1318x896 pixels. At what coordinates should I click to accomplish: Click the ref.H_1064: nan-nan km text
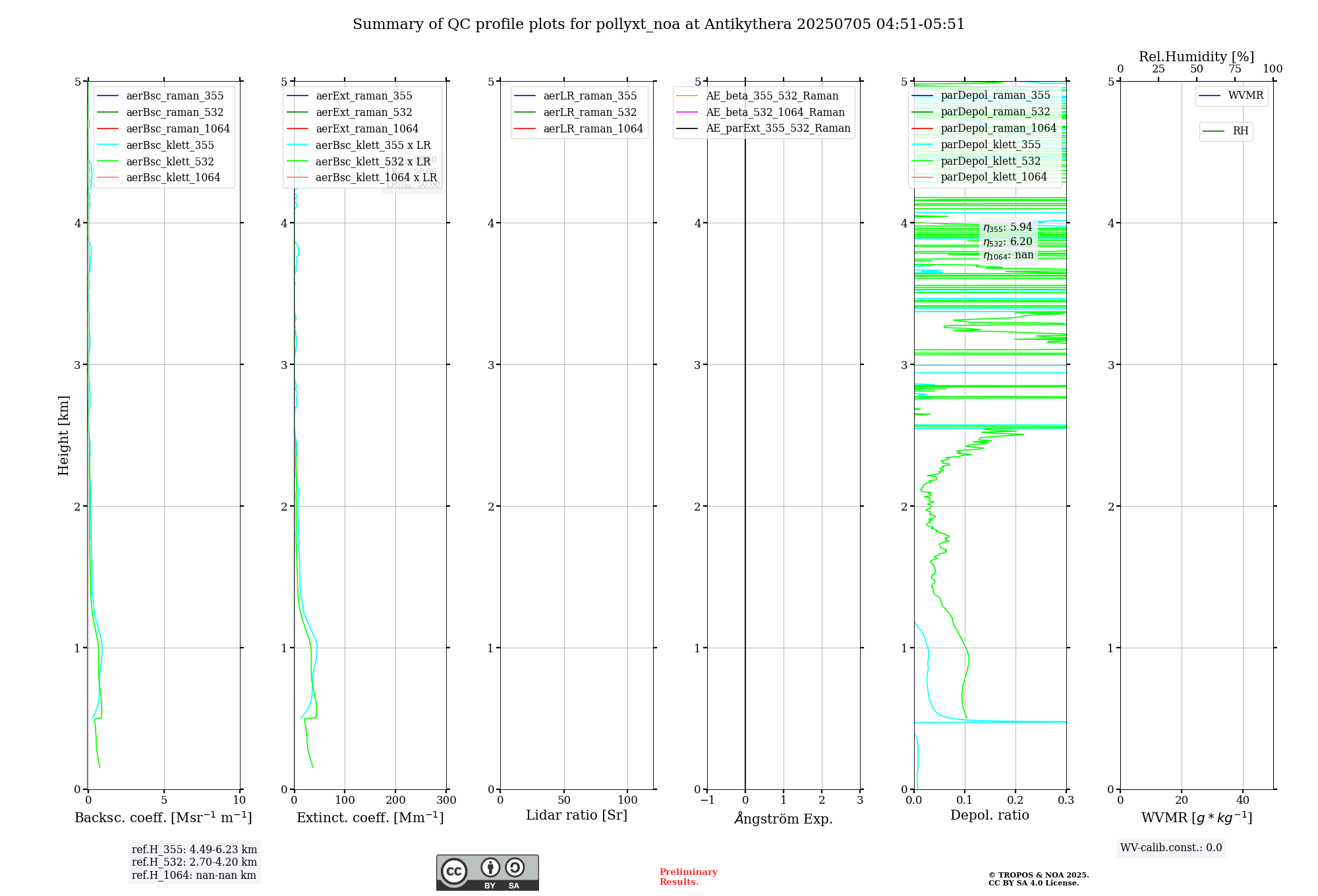click(x=194, y=876)
